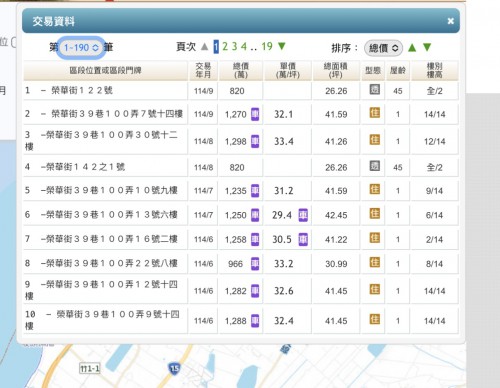500x388 pixels.
Task: Click highway 15 marker on map
Action: (x=174, y=368)
